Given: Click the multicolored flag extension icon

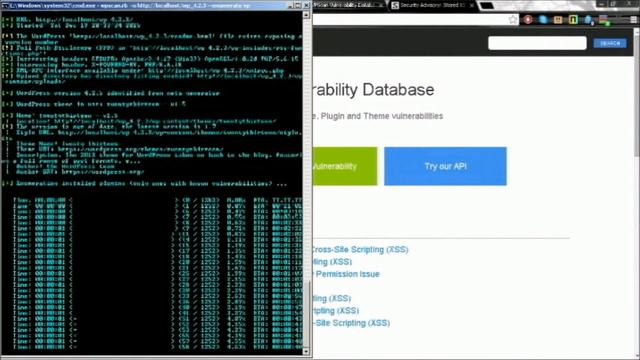Looking at the screenshot, I should (x=604, y=20).
